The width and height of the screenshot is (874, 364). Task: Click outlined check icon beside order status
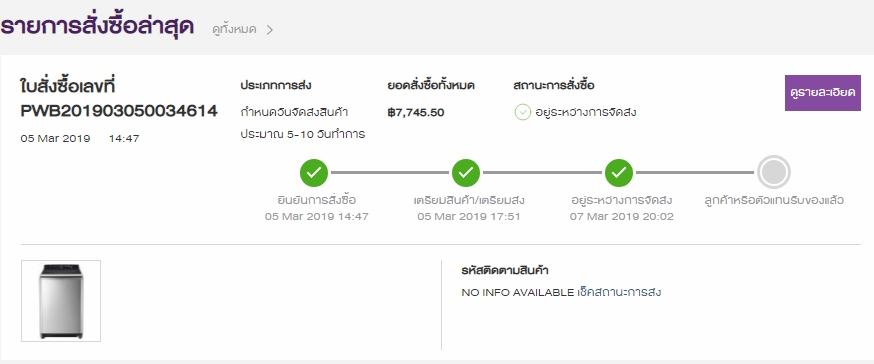click(522, 113)
